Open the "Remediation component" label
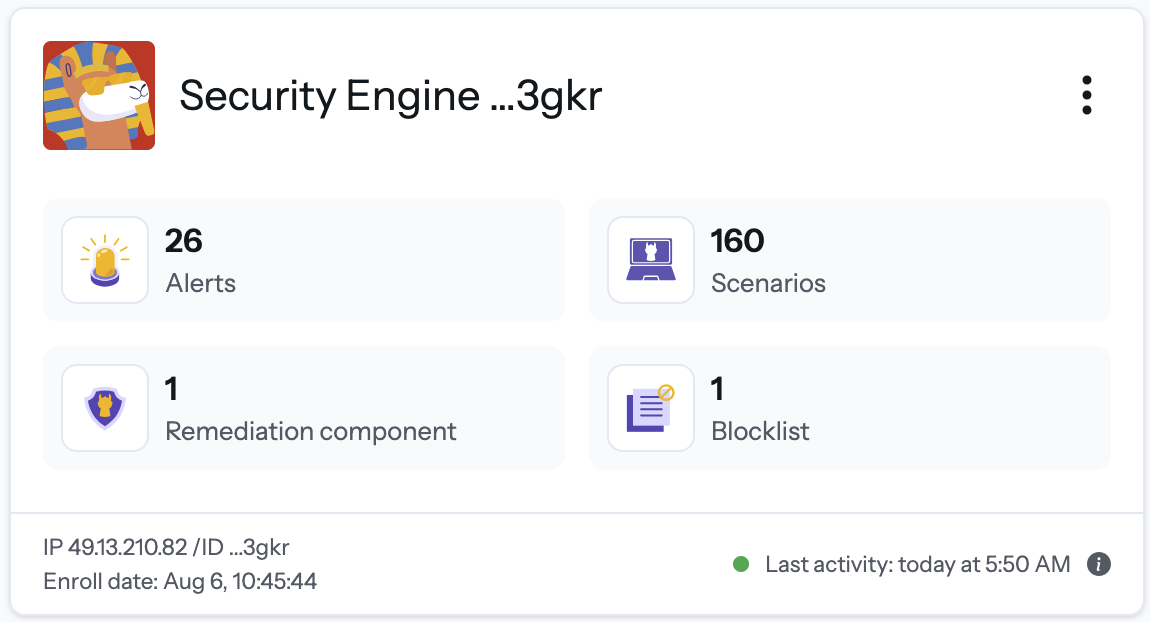1150x622 pixels. tap(311, 431)
